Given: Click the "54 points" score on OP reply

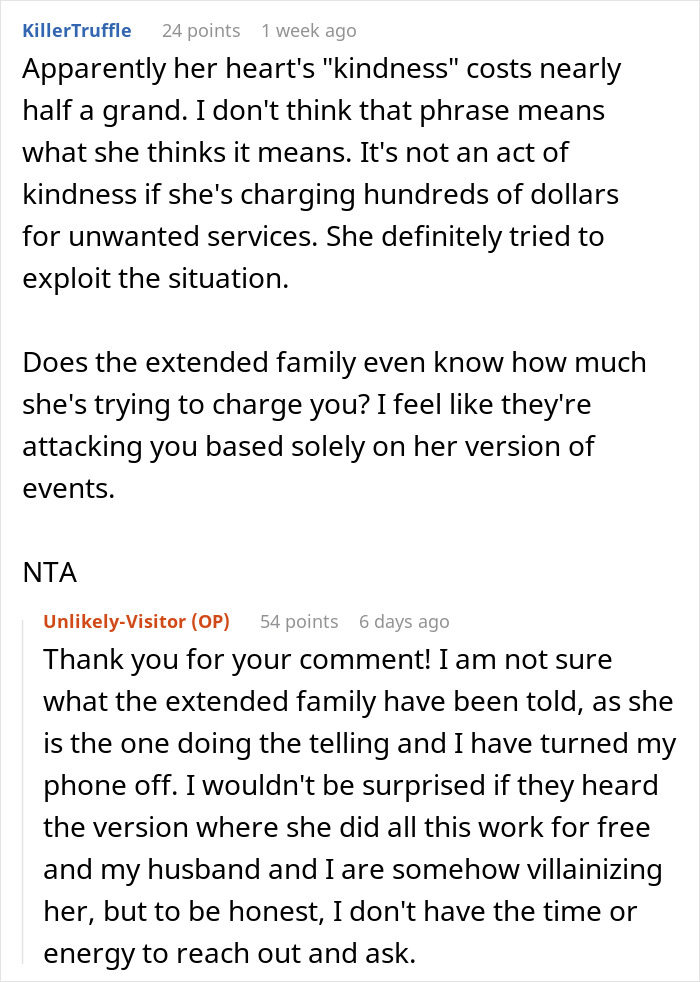Looking at the screenshot, I should coord(299,621).
